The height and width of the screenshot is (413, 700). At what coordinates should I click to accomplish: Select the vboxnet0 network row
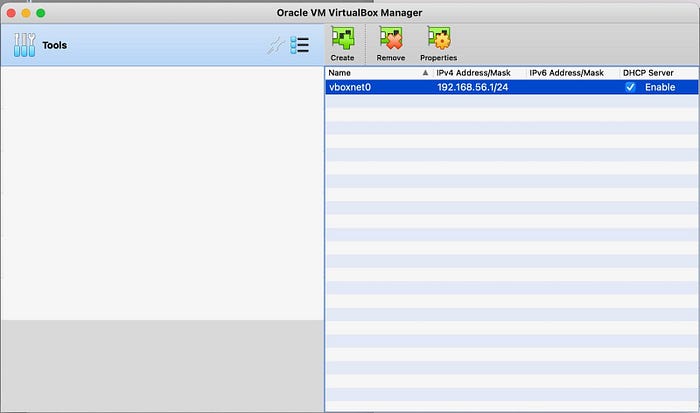click(x=512, y=87)
